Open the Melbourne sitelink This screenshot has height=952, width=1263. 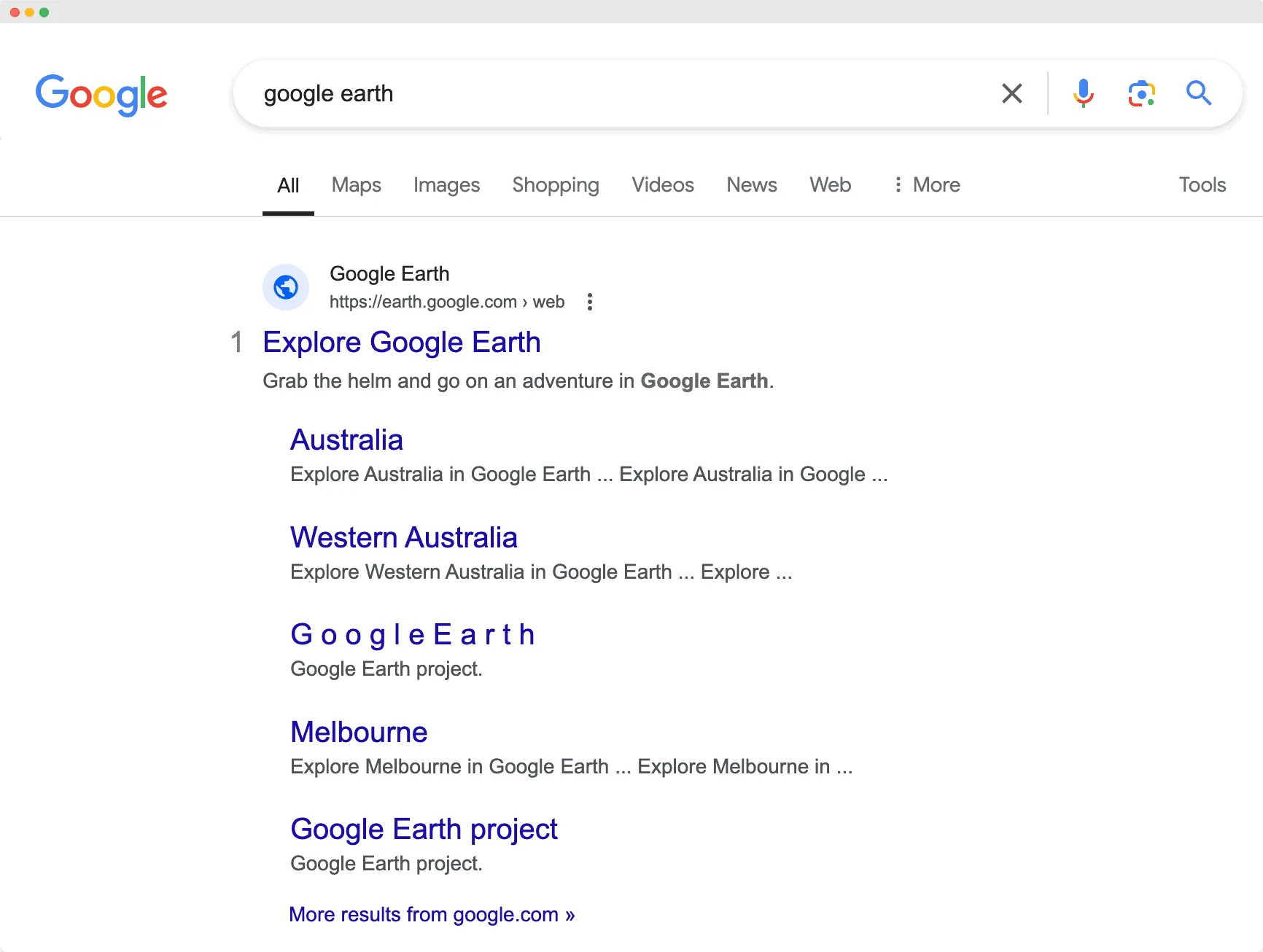[x=359, y=731]
